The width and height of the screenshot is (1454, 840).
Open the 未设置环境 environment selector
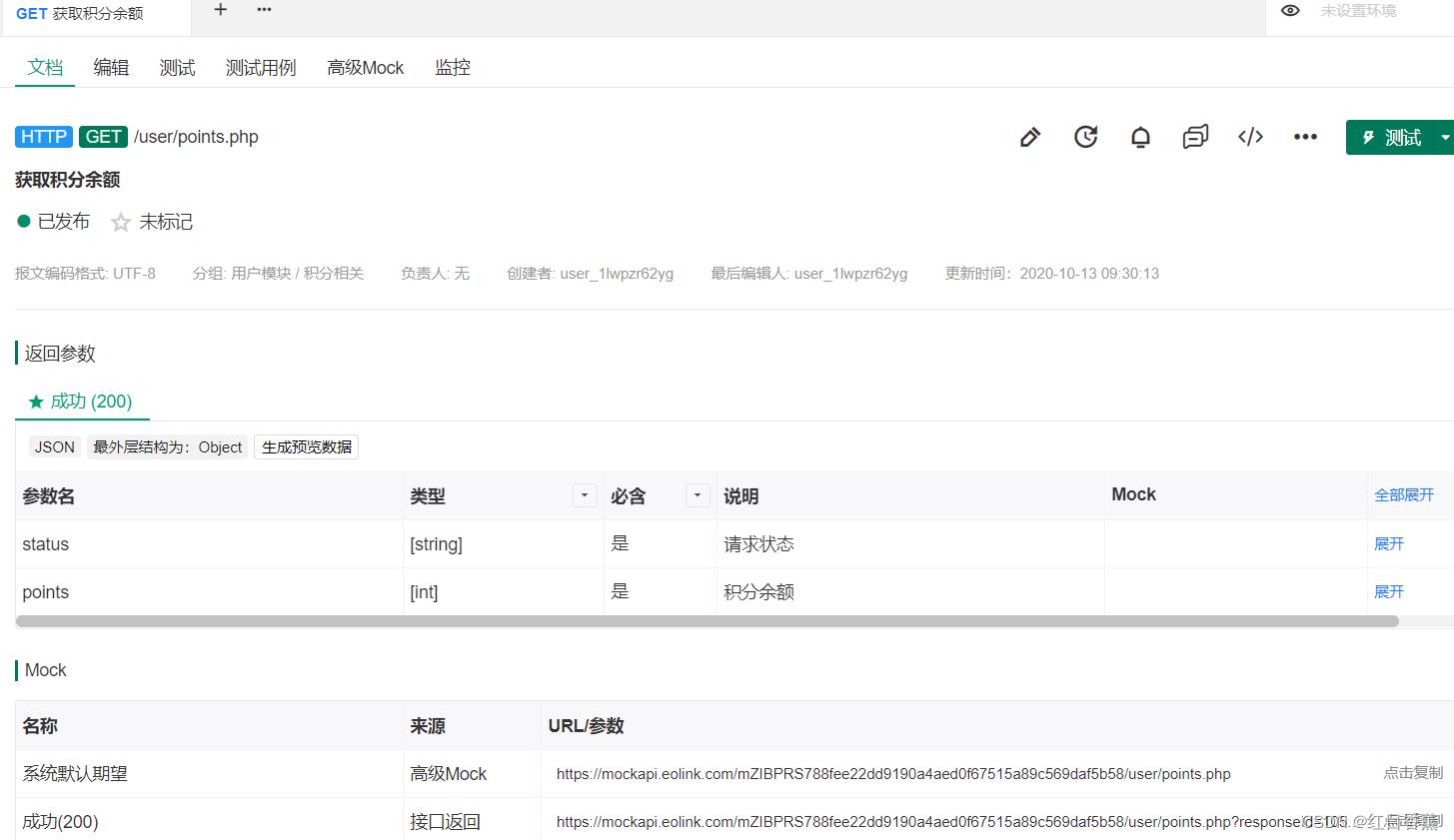[1359, 11]
